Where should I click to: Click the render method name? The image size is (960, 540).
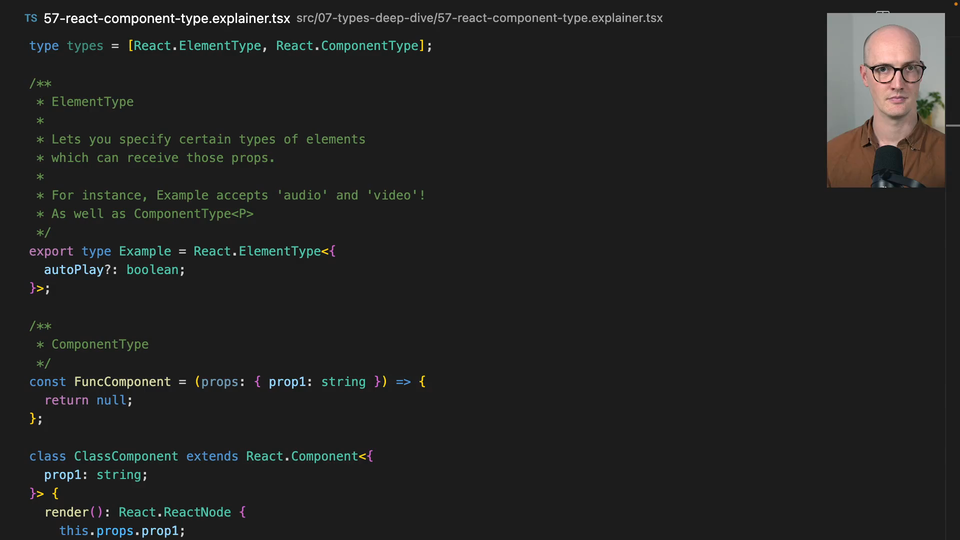click(x=66, y=512)
